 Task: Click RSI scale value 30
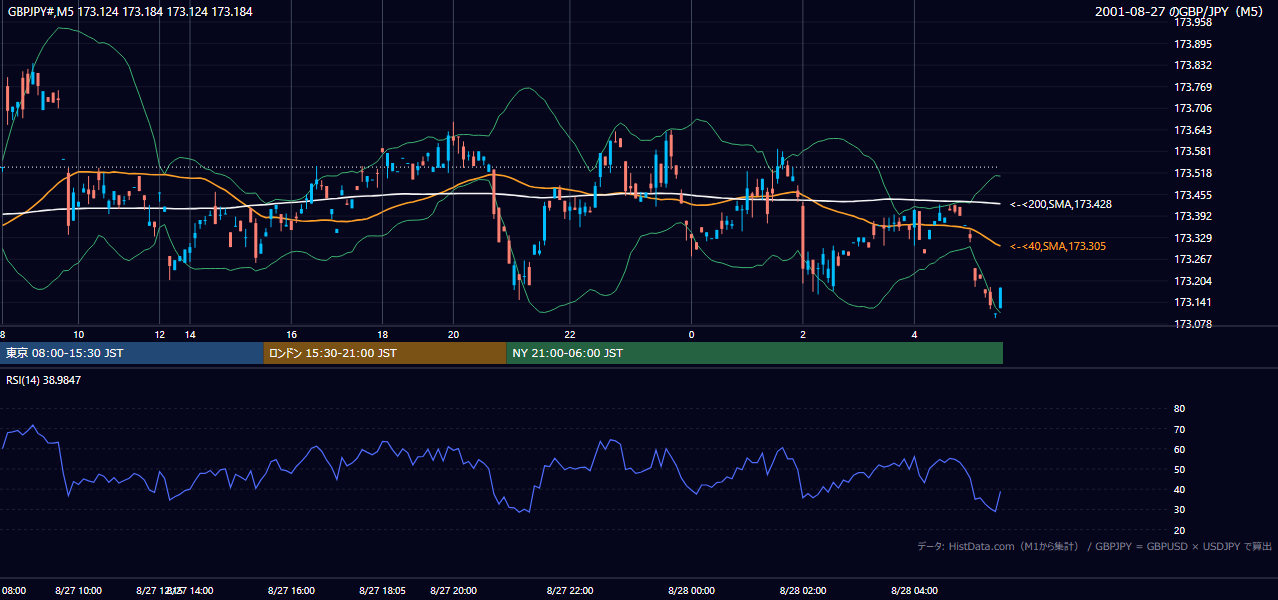(x=1179, y=510)
